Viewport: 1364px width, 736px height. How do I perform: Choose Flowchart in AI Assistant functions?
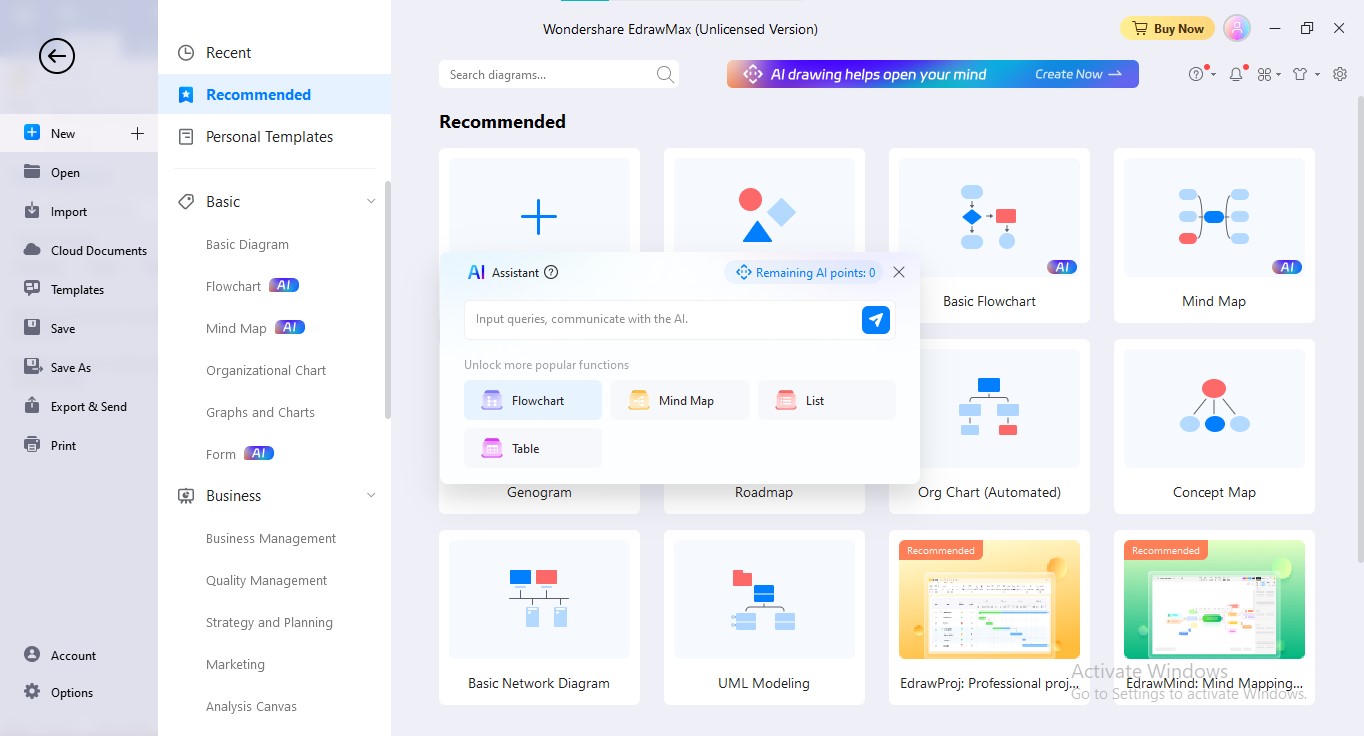[533, 400]
